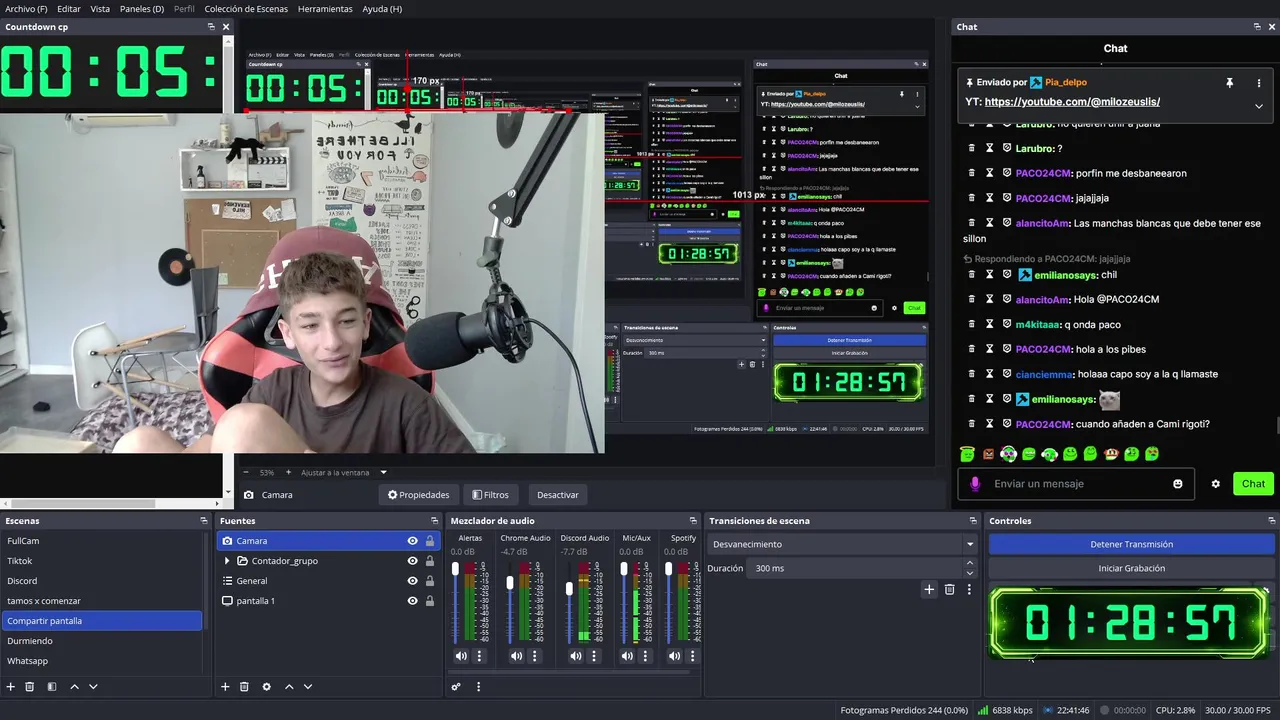
Task: Open the transition properties three-dot menu
Action: pos(968,590)
